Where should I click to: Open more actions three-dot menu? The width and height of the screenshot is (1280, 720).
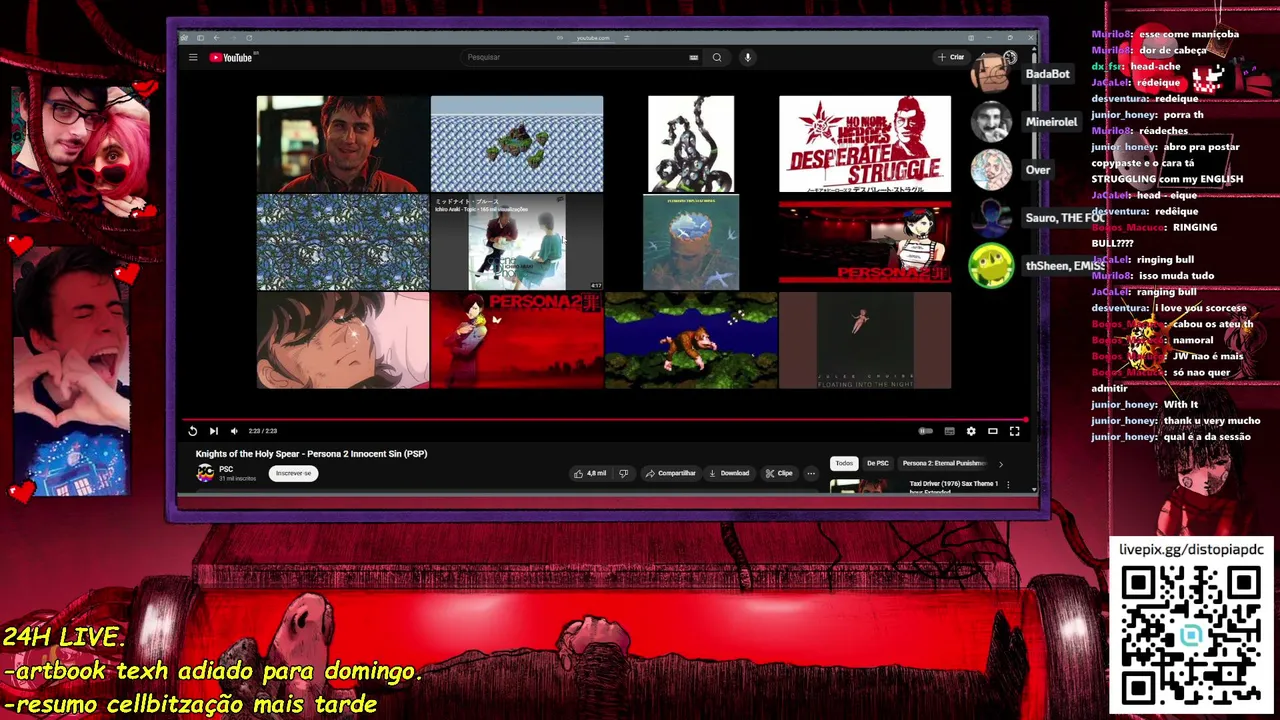coord(811,473)
